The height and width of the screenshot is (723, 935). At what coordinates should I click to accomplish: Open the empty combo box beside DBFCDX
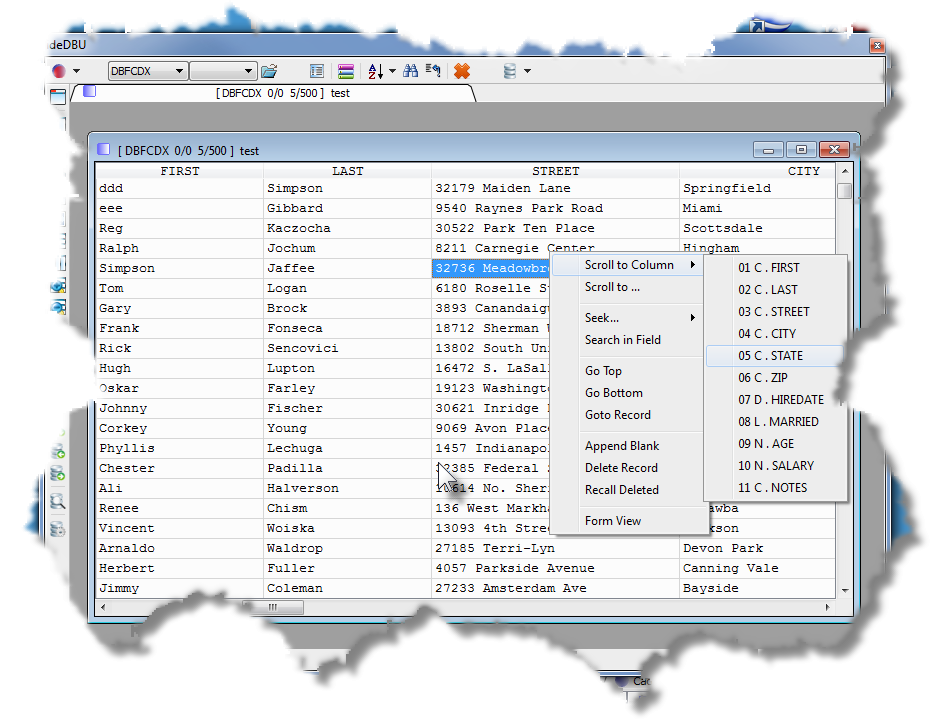point(223,71)
